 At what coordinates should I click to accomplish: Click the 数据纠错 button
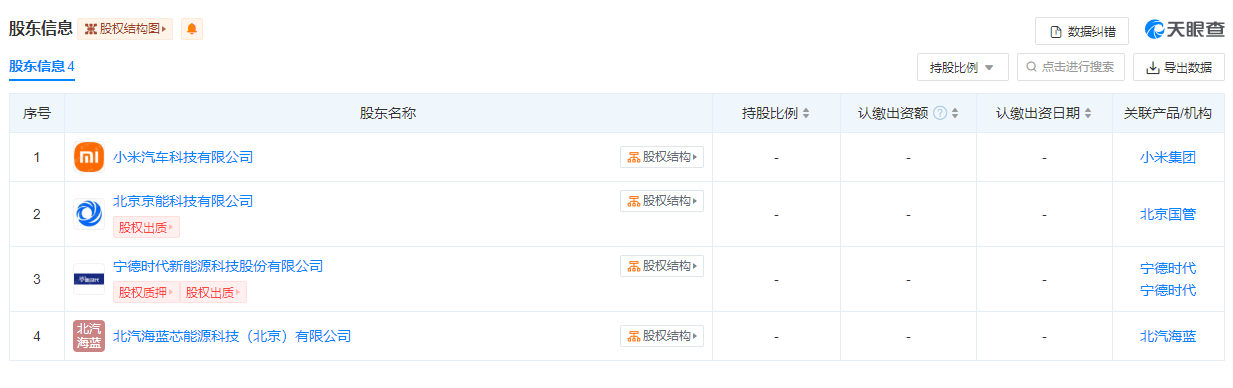1082,31
